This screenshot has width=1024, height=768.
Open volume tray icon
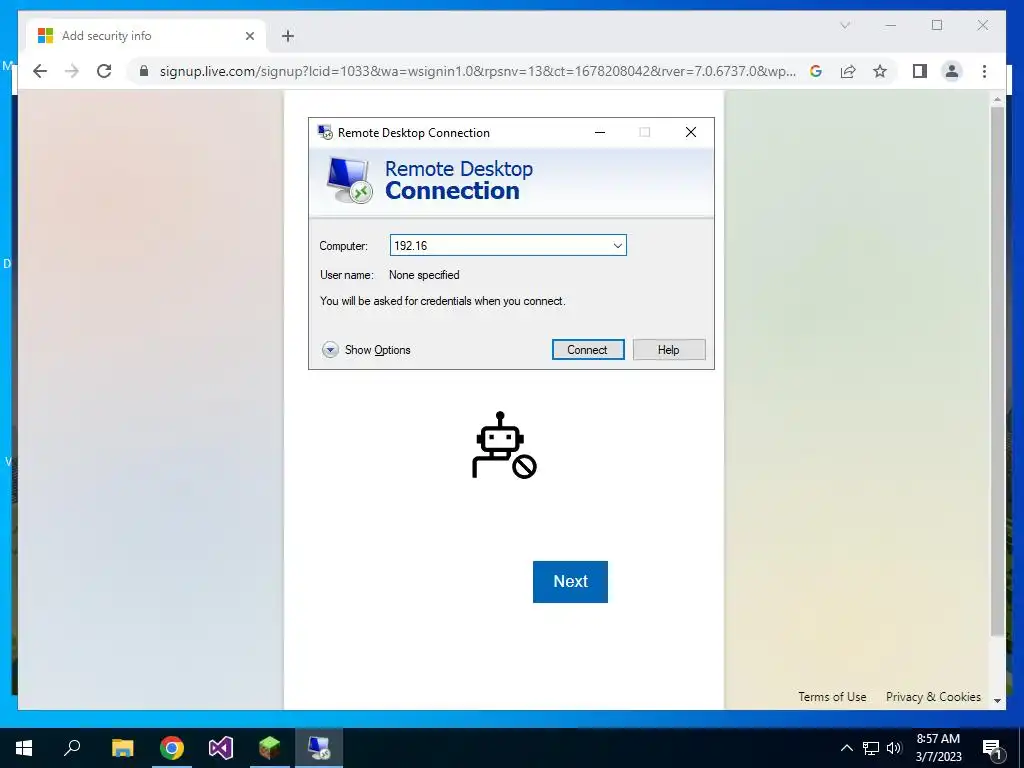894,748
